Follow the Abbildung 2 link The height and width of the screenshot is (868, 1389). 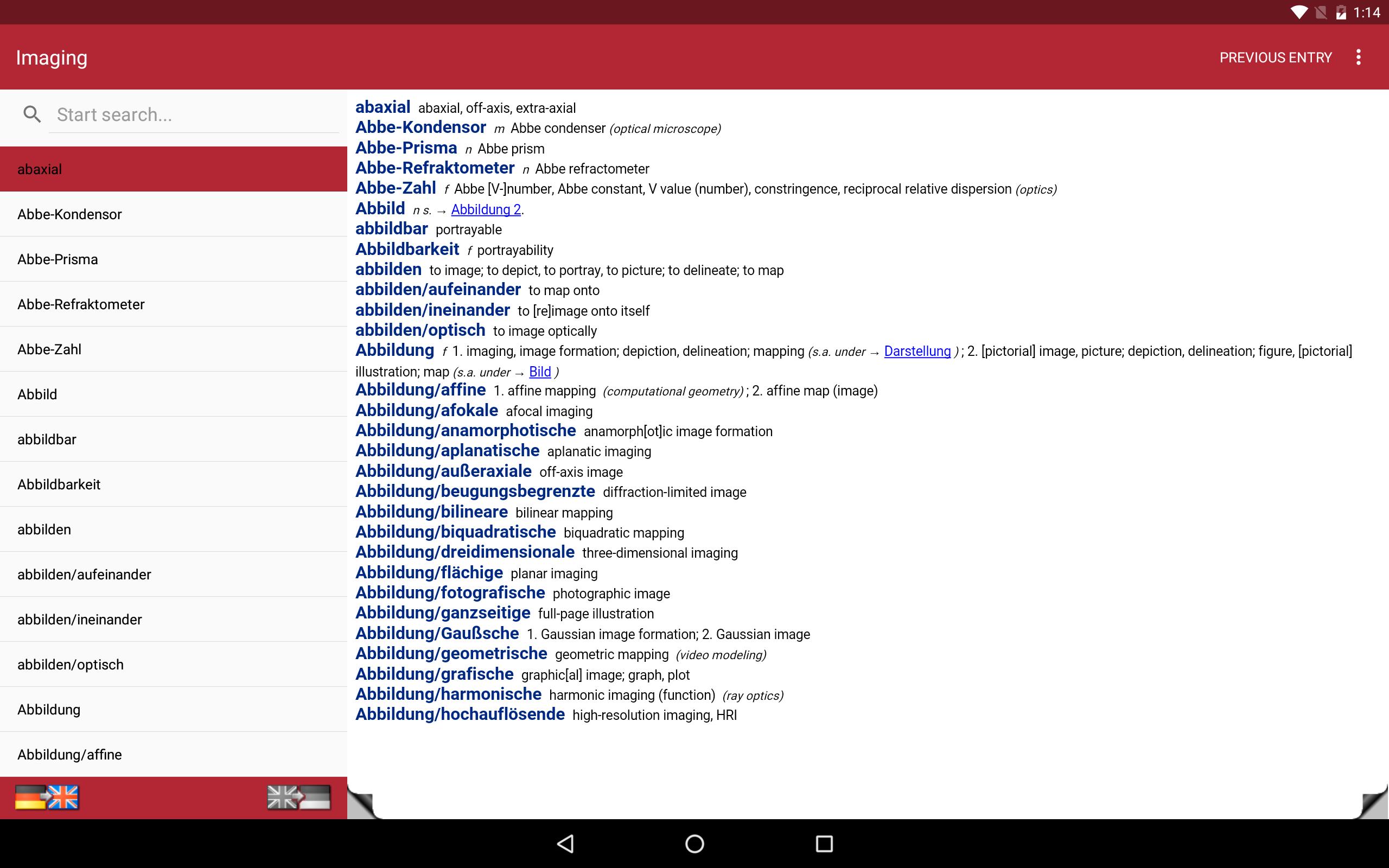486,209
